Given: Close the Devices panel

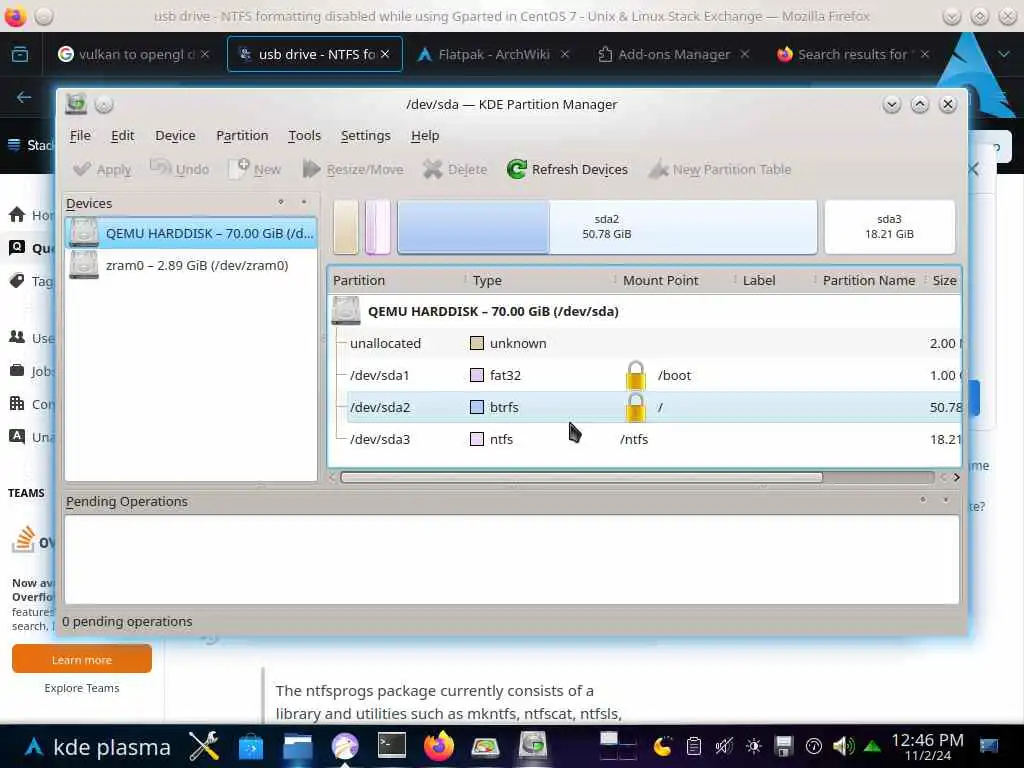Looking at the screenshot, I should point(304,202).
